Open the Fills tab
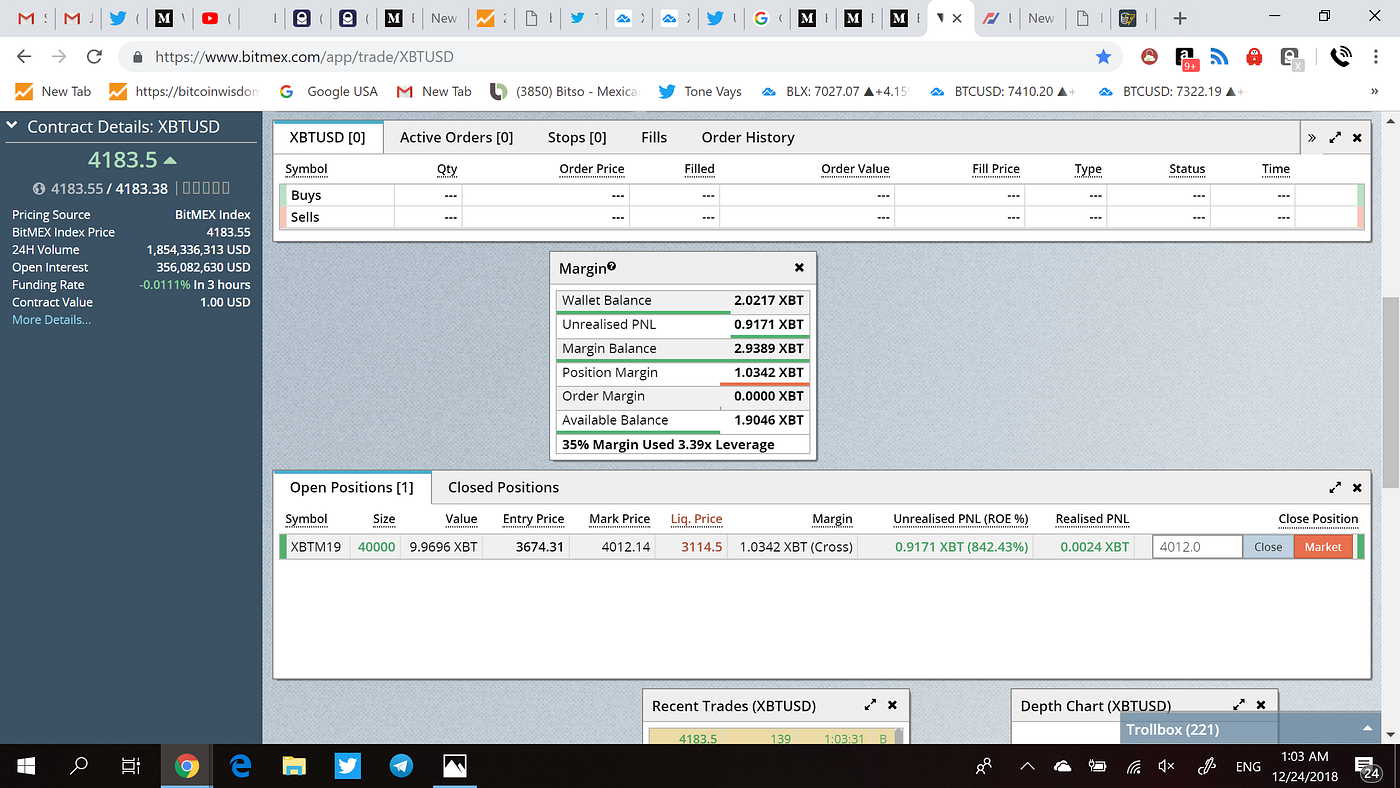Screen dimensions: 1400x788 [x=654, y=137]
